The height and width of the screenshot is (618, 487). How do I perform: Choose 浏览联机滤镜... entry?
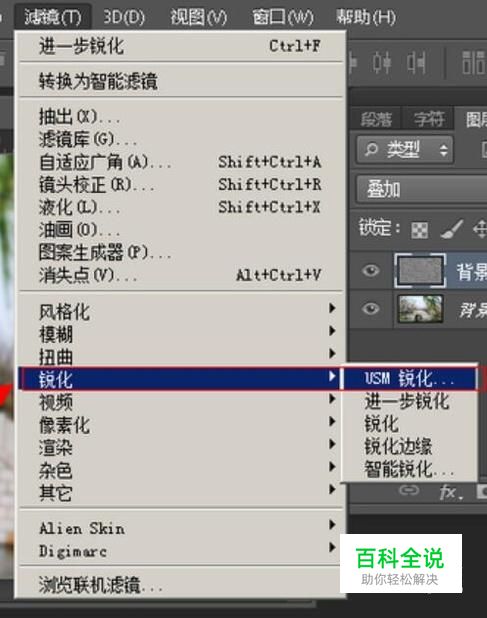click(x=181, y=585)
